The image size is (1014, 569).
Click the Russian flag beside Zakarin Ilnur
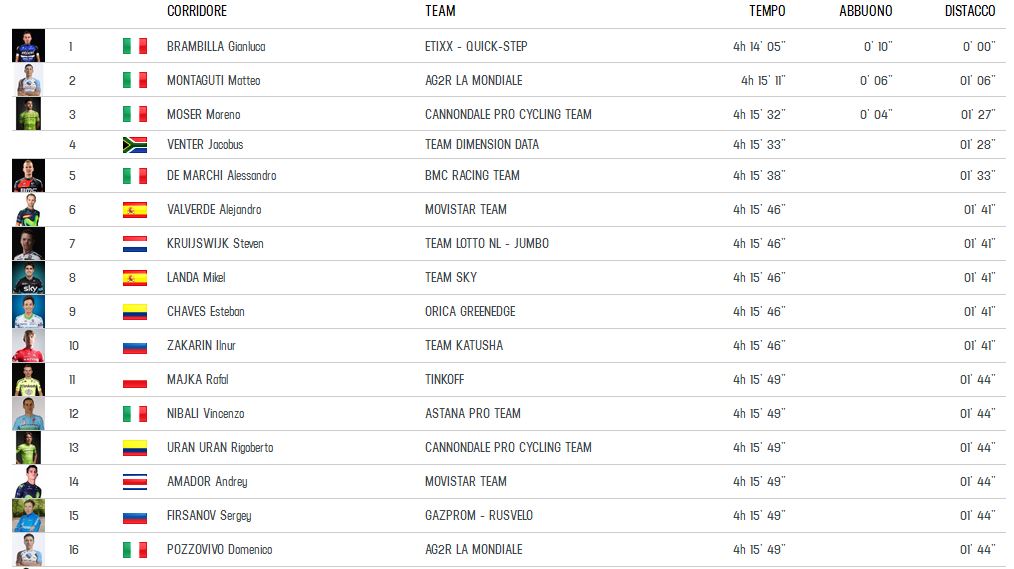point(135,346)
